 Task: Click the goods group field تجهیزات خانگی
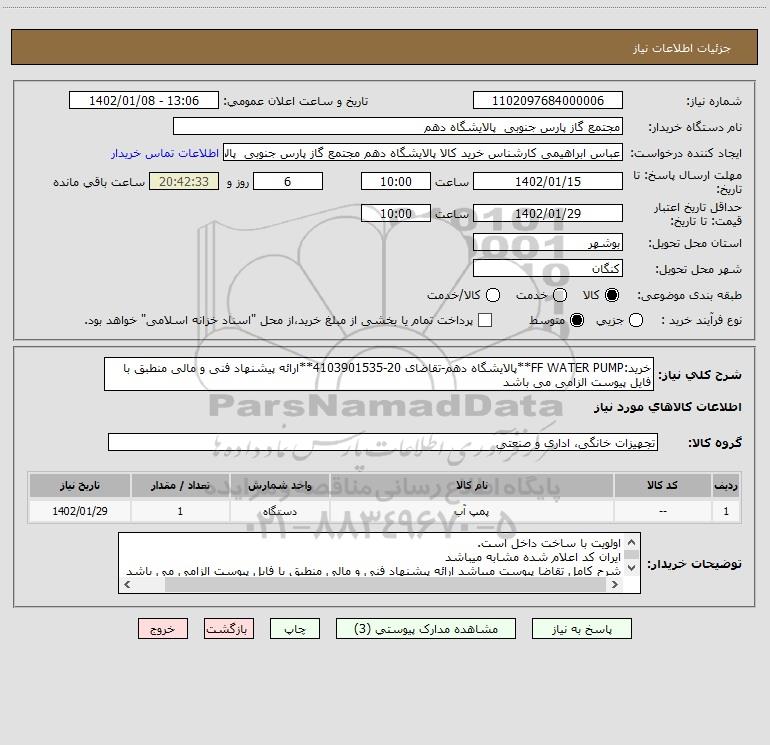383,442
